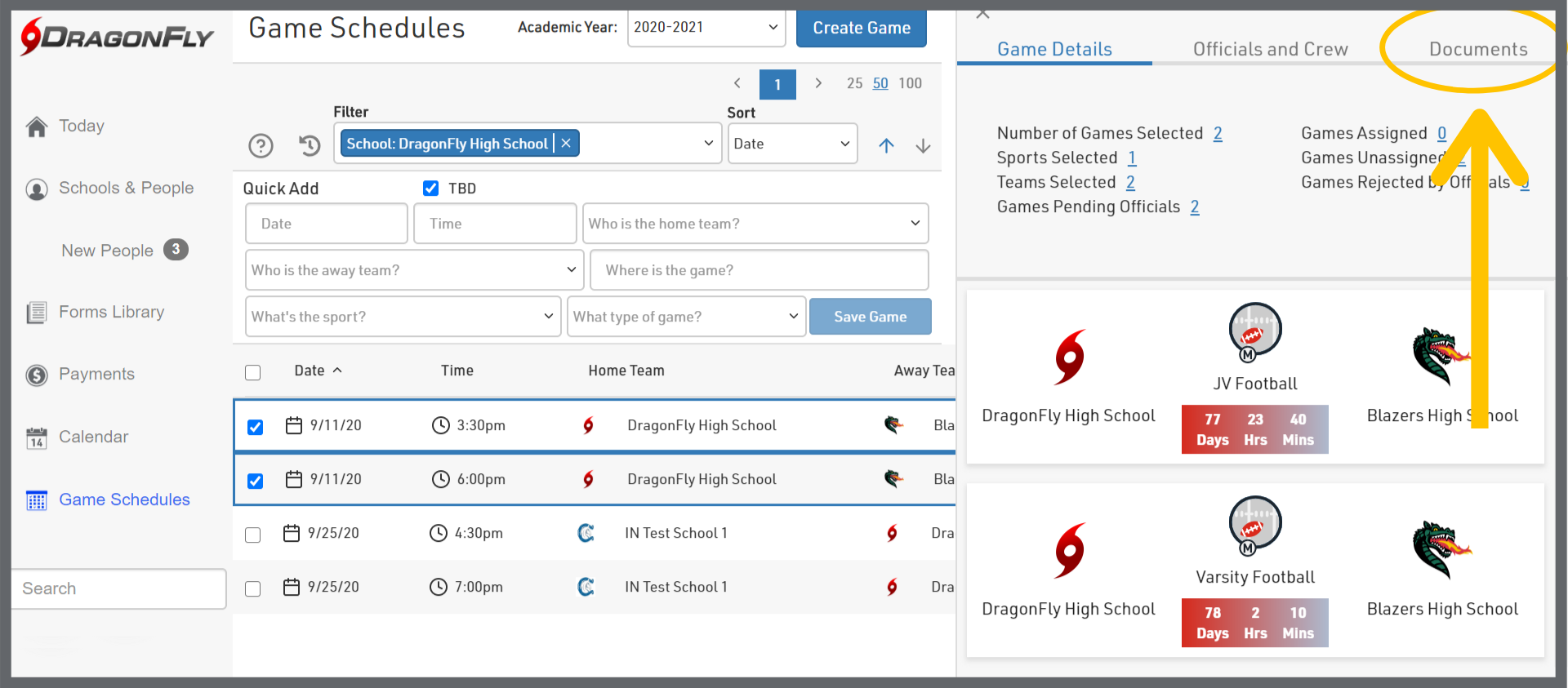Open Today from the home icon

tap(37, 127)
